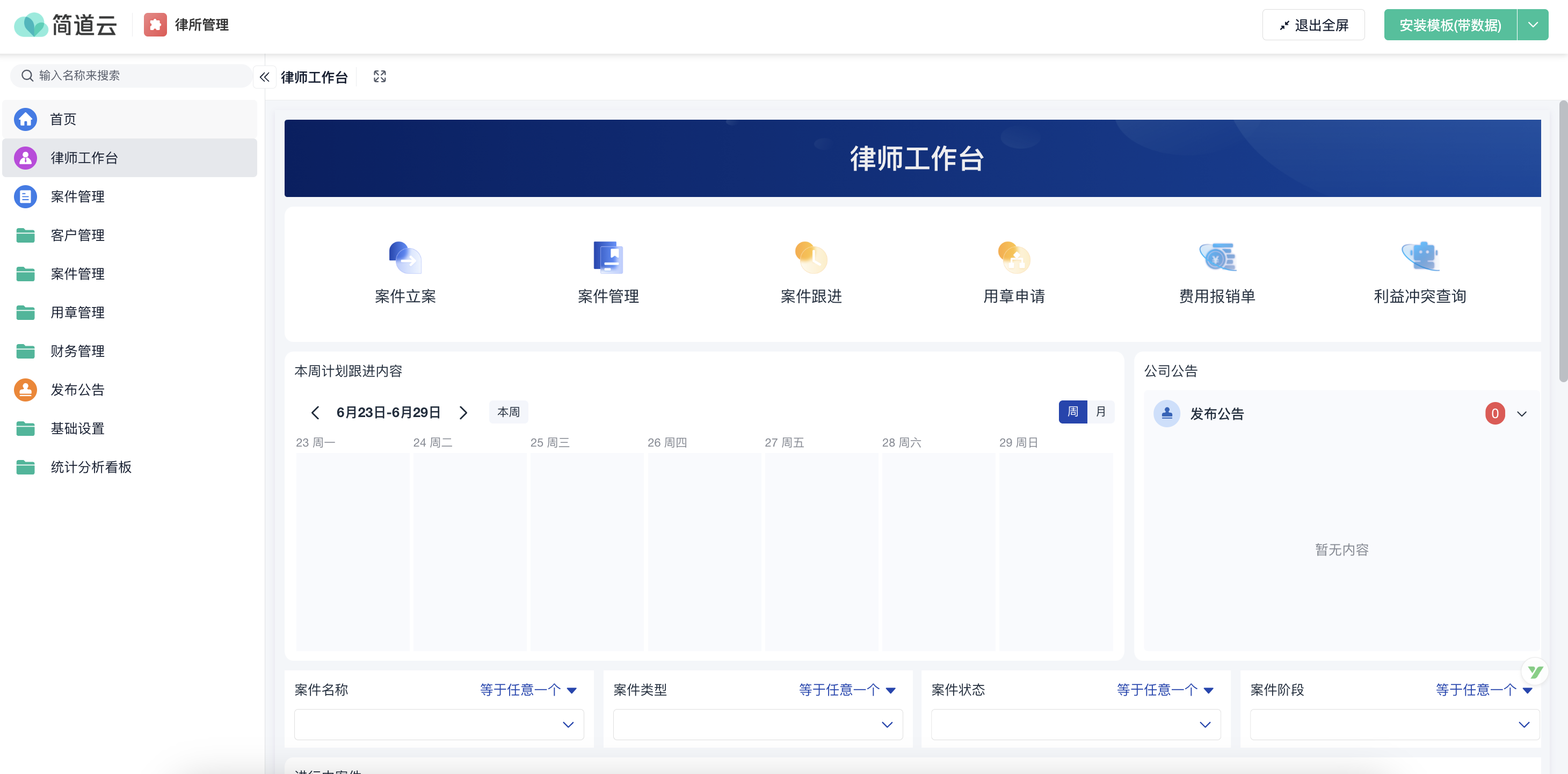Click the 案件管理 shortcut icon on dashboard

click(608, 258)
